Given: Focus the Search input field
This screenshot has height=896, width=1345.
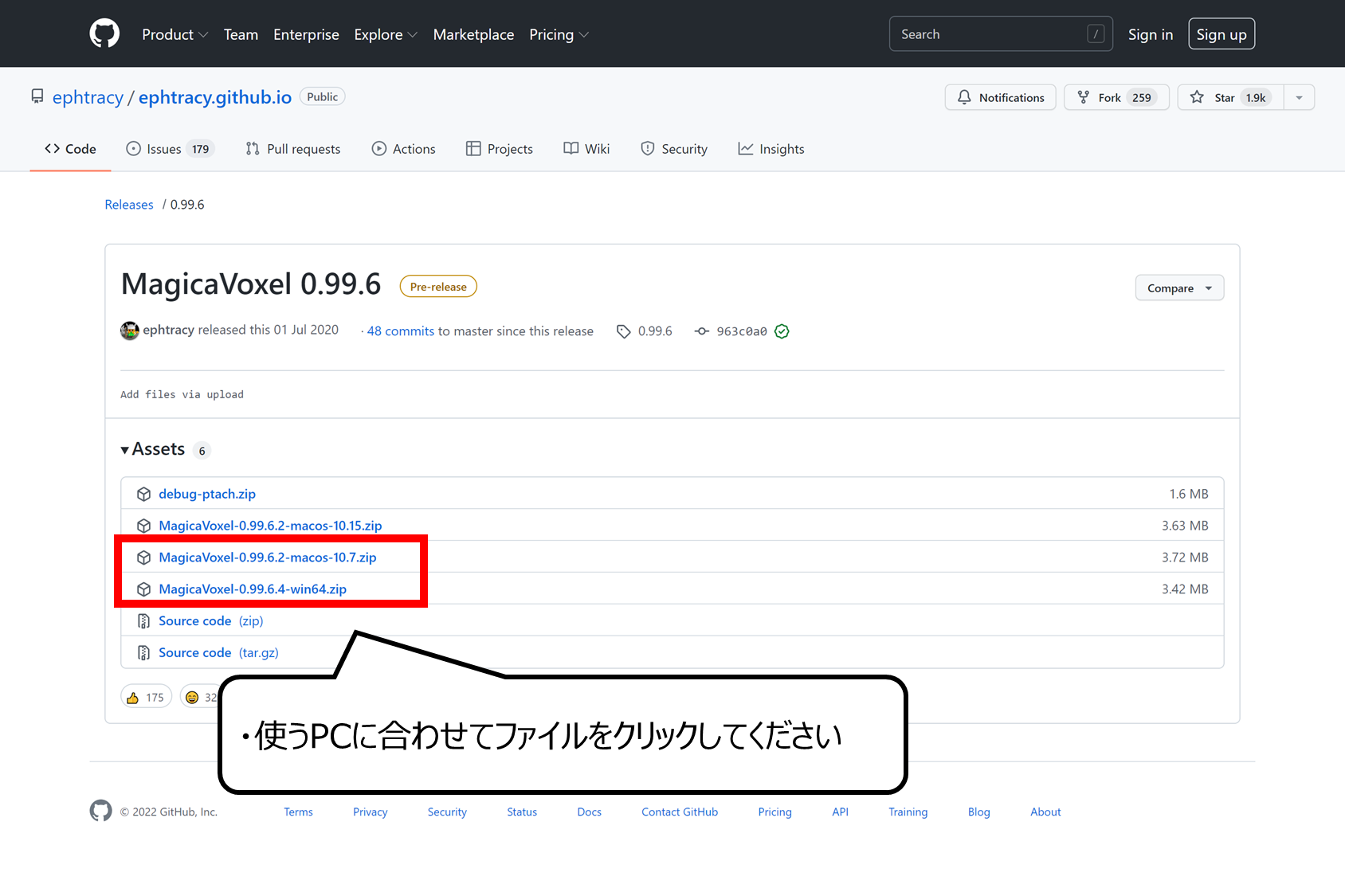Looking at the screenshot, I should coord(1001,34).
